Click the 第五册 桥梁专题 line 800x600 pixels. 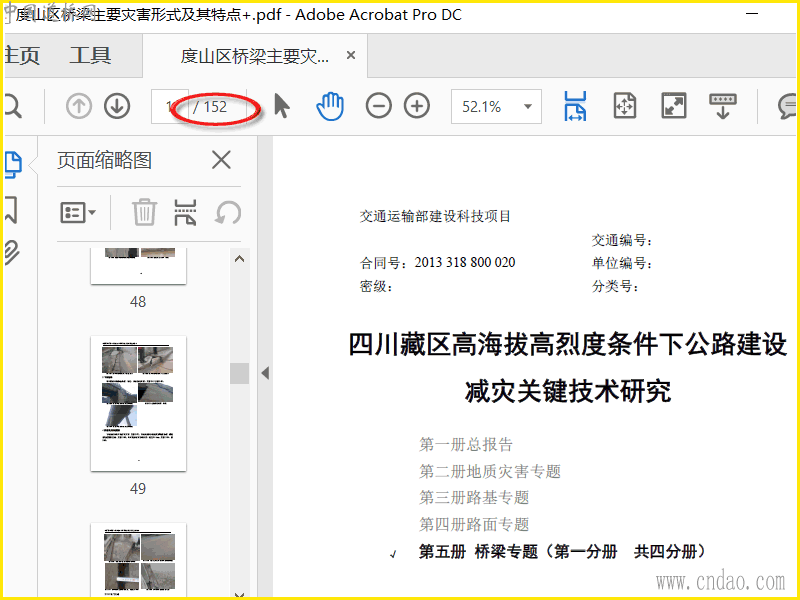coord(563,552)
